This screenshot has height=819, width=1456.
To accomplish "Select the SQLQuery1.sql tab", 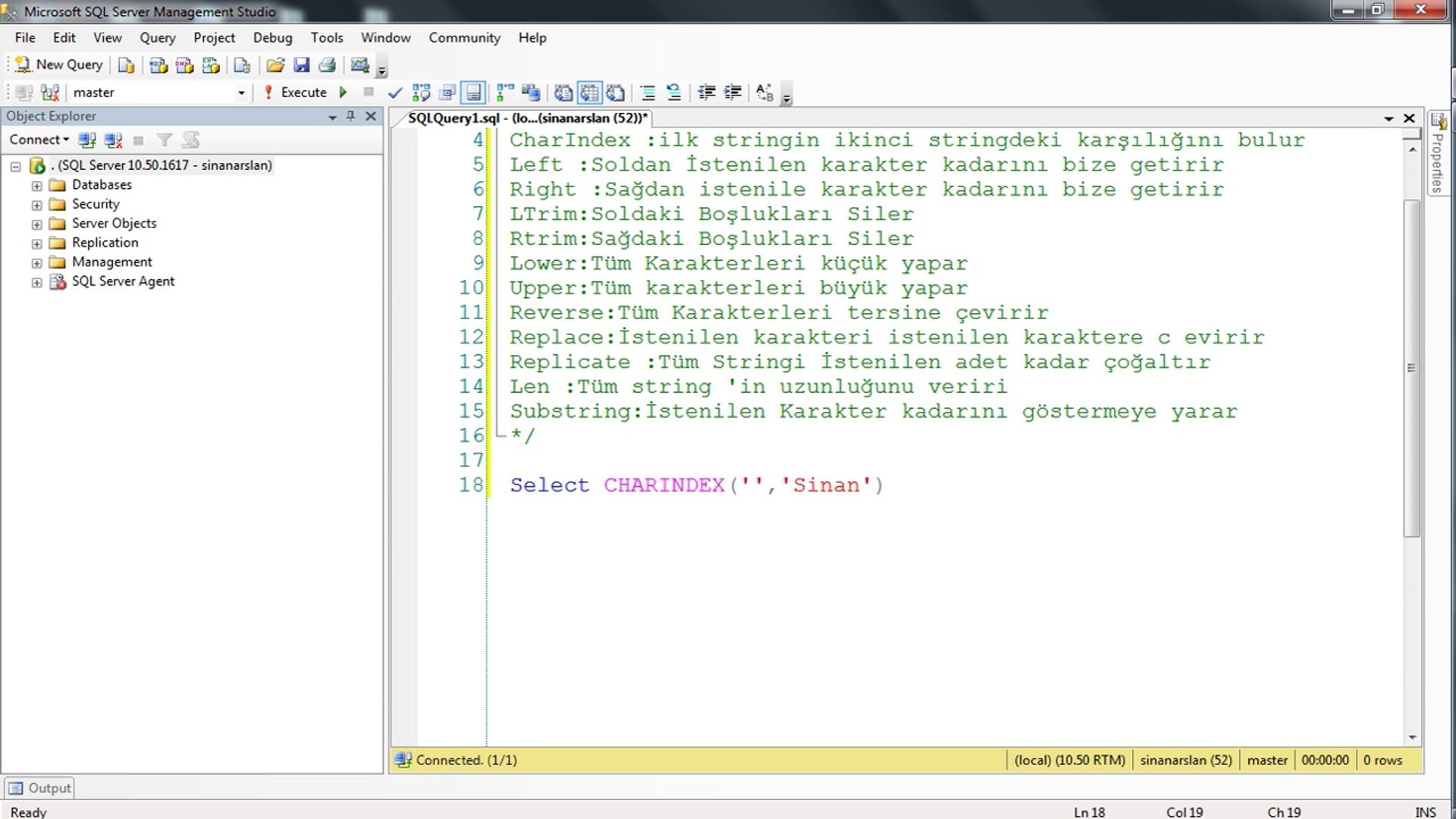I will 528,118.
